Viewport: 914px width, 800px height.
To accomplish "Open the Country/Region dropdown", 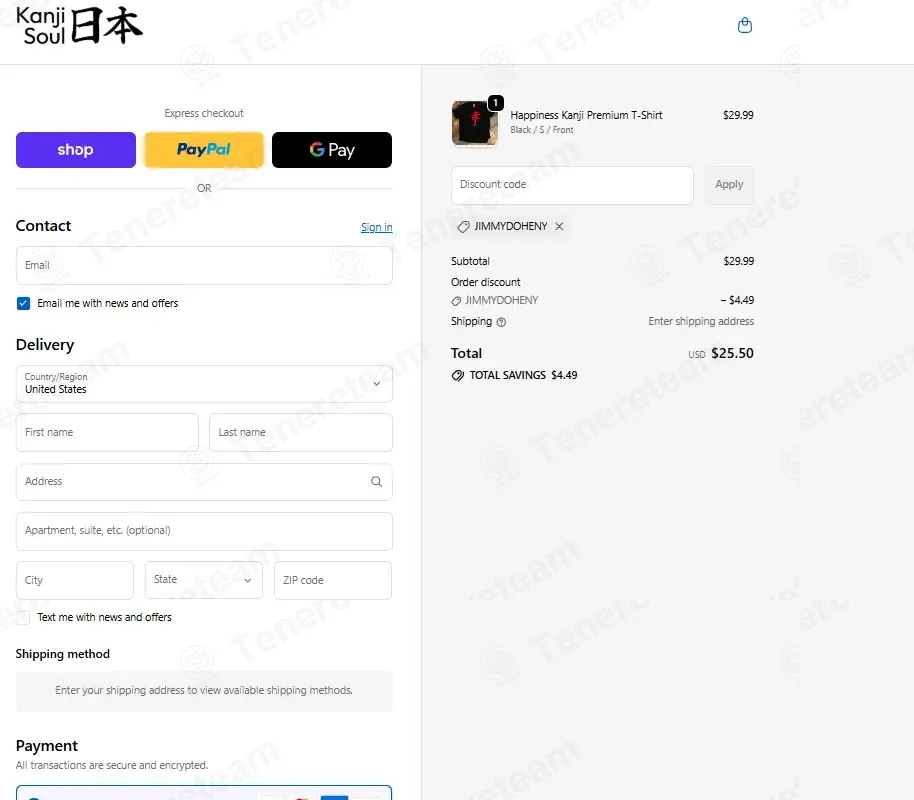I will tap(204, 384).
